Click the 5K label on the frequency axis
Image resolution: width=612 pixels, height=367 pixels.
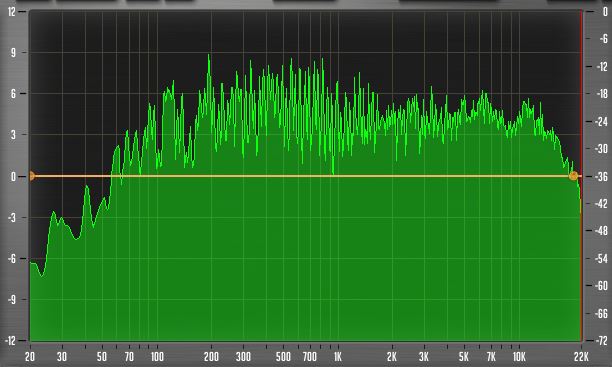[x=463, y=356]
